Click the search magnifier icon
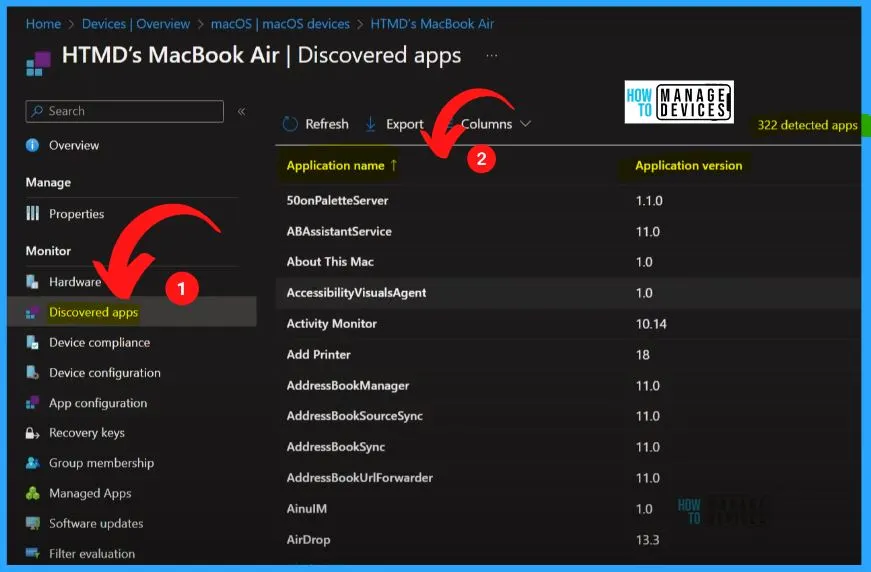Viewport: 871px width, 572px height. click(x=37, y=111)
